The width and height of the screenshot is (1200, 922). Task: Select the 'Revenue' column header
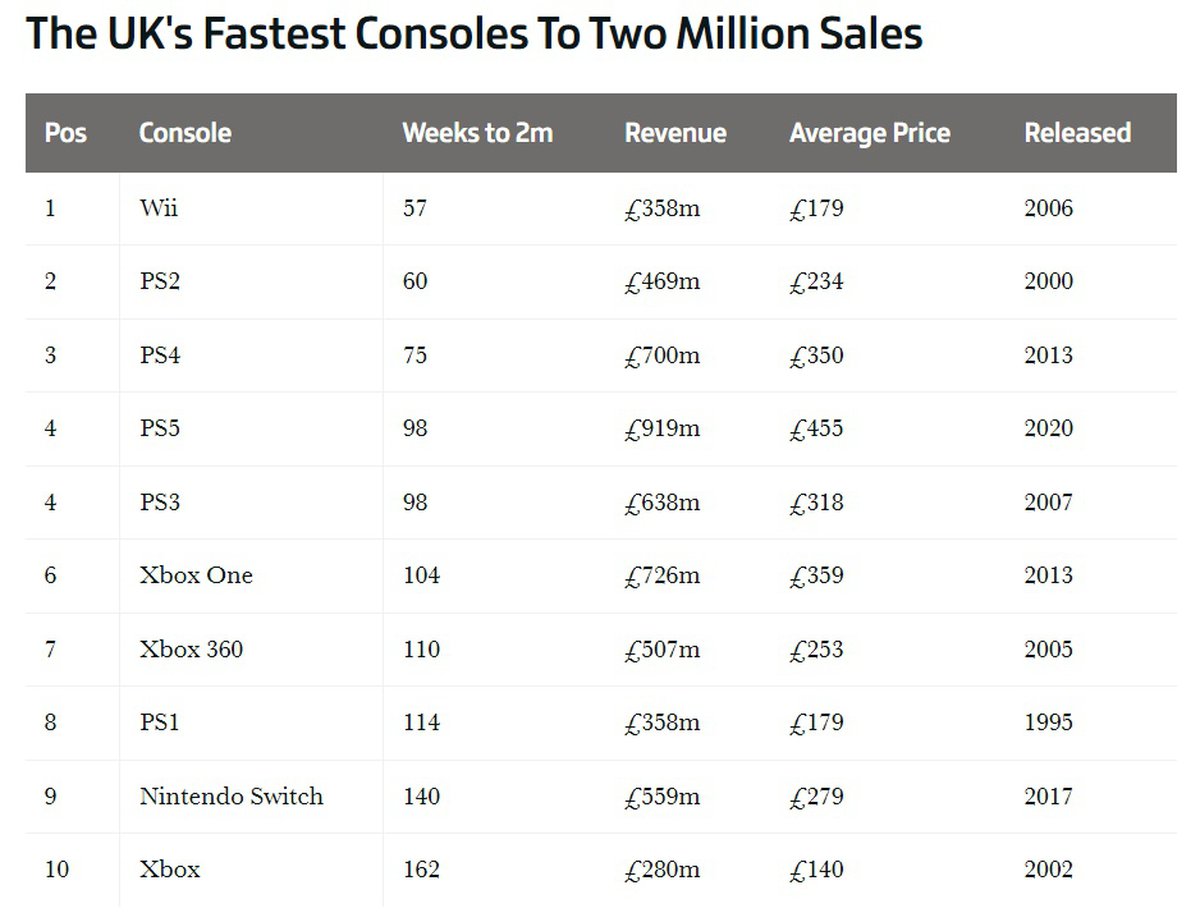pyautogui.click(x=675, y=133)
